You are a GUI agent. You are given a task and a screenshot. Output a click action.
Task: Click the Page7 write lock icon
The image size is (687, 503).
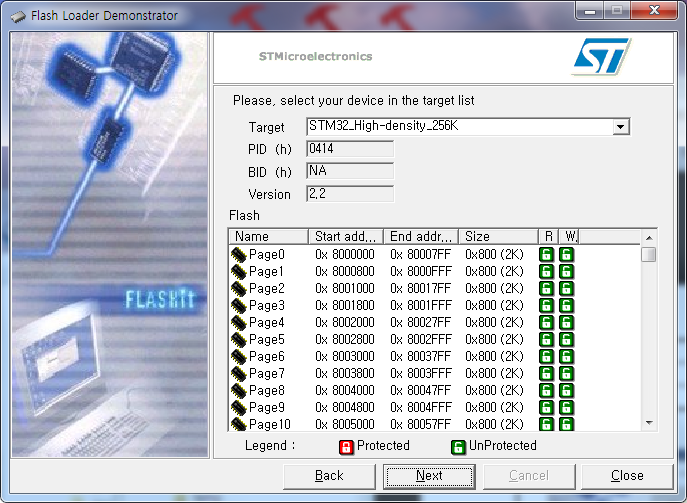pos(567,373)
